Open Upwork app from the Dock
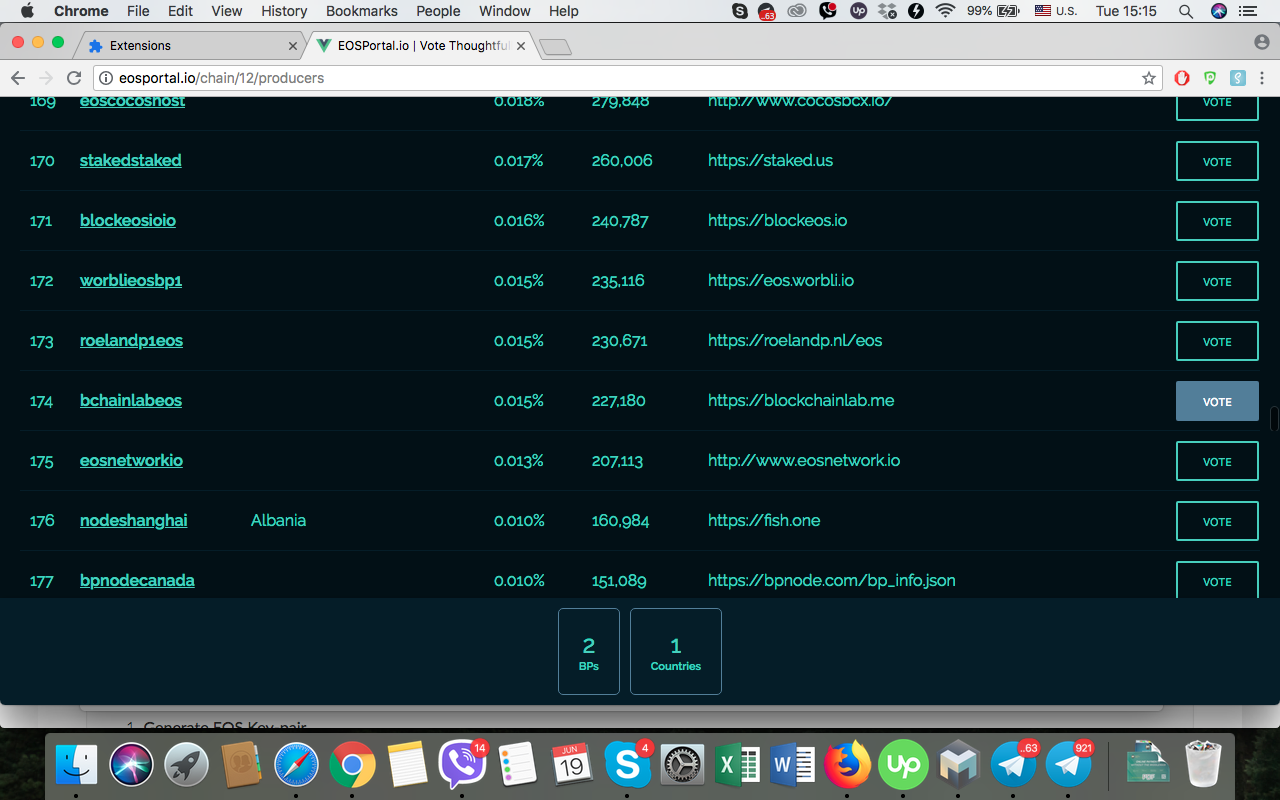 point(902,766)
